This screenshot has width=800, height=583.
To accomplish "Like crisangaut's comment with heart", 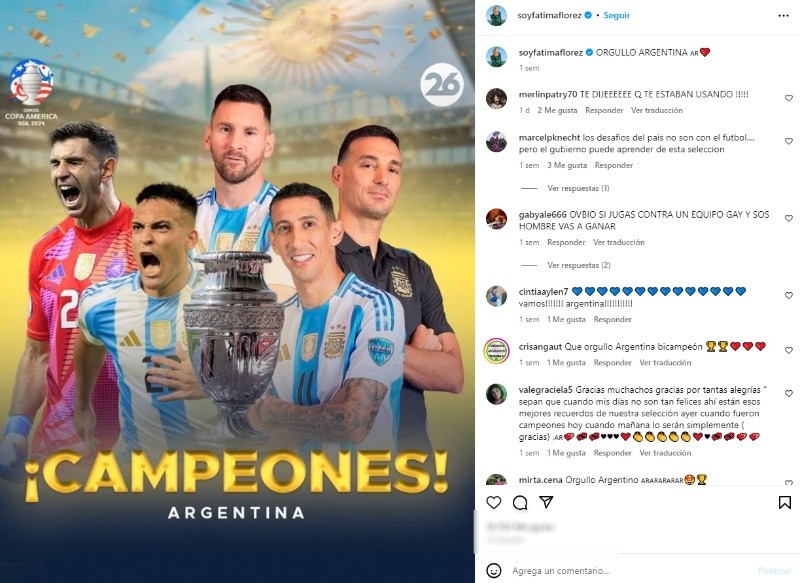I will coord(789,350).
